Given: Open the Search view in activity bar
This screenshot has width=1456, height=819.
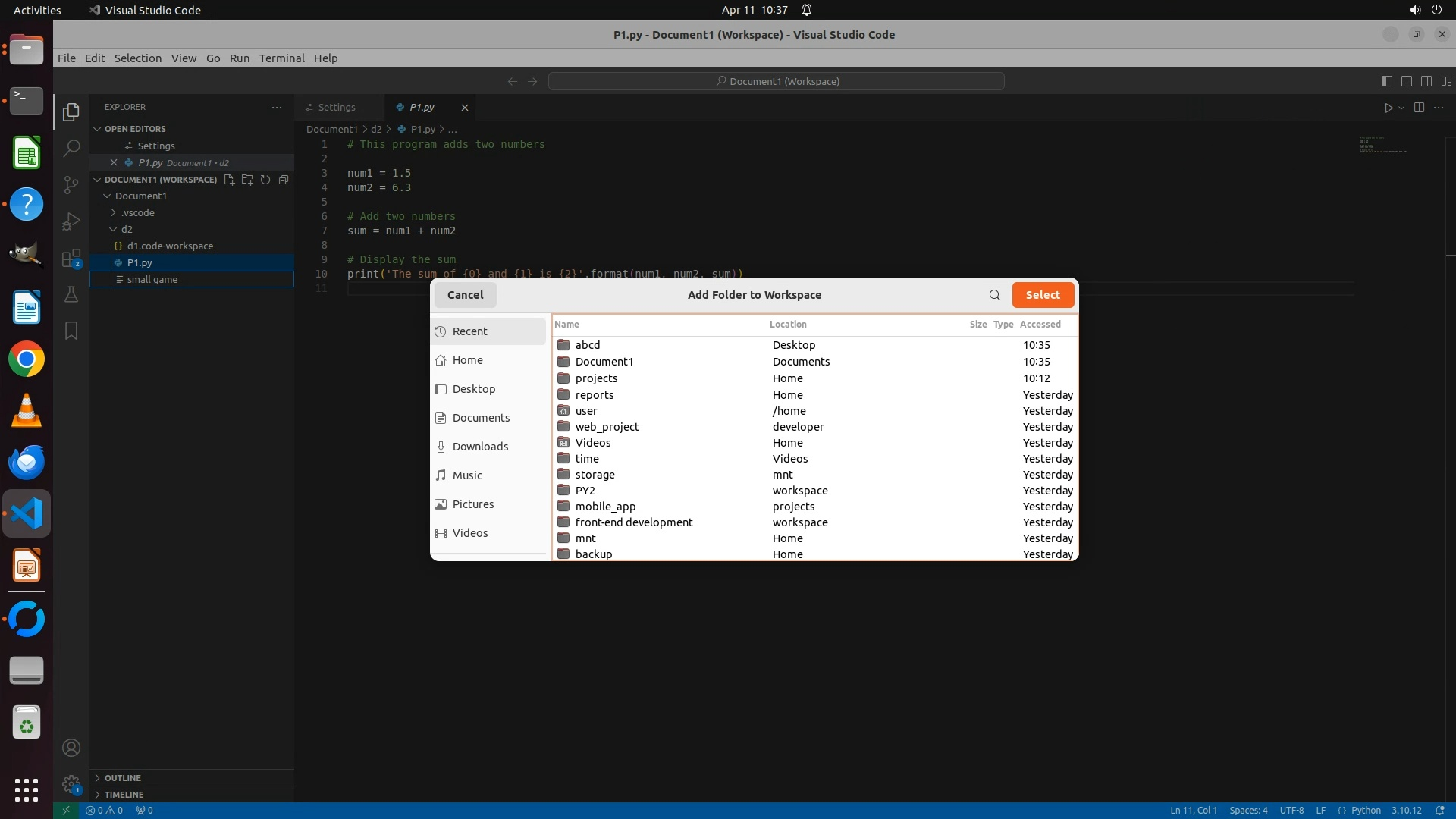Looking at the screenshot, I should coord(71,148).
